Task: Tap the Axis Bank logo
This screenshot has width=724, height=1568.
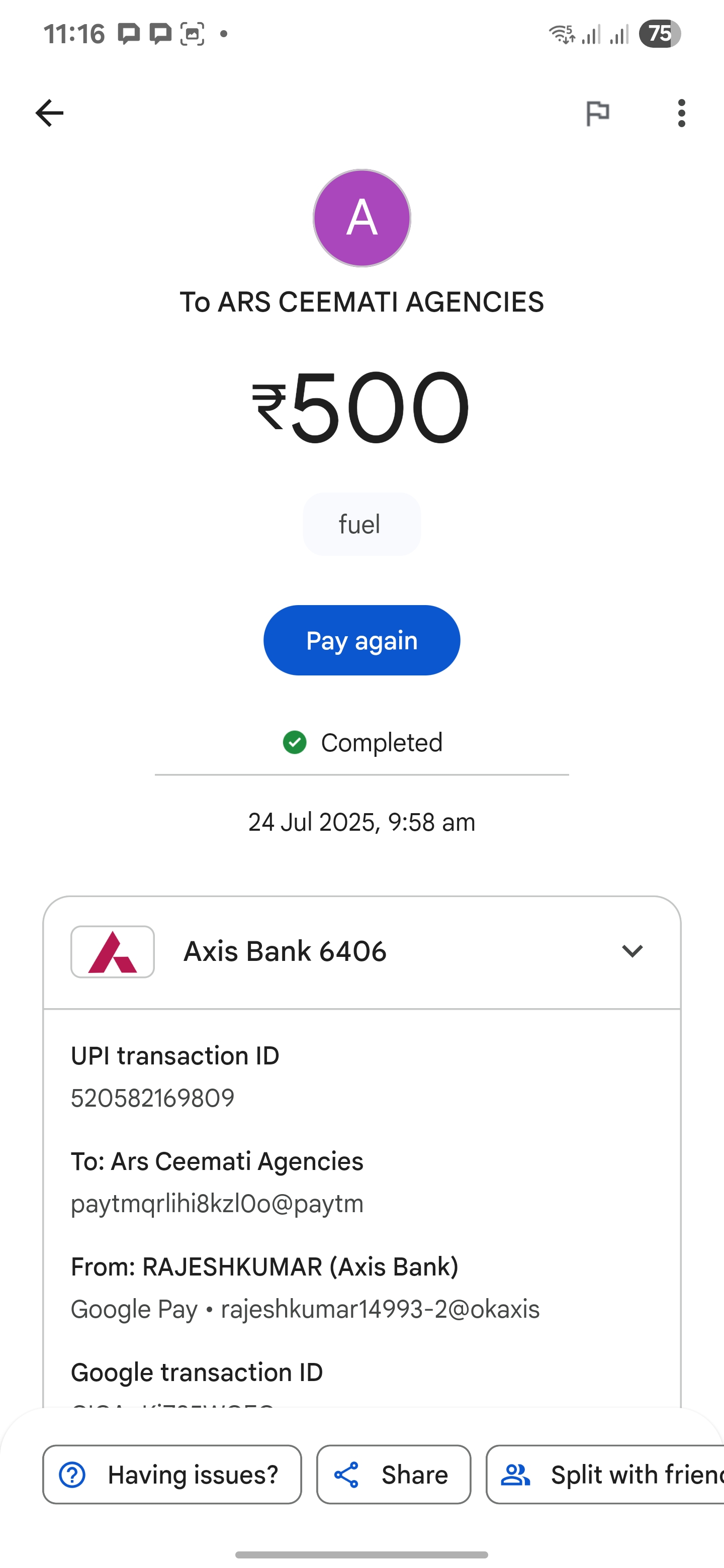Action: [113, 952]
